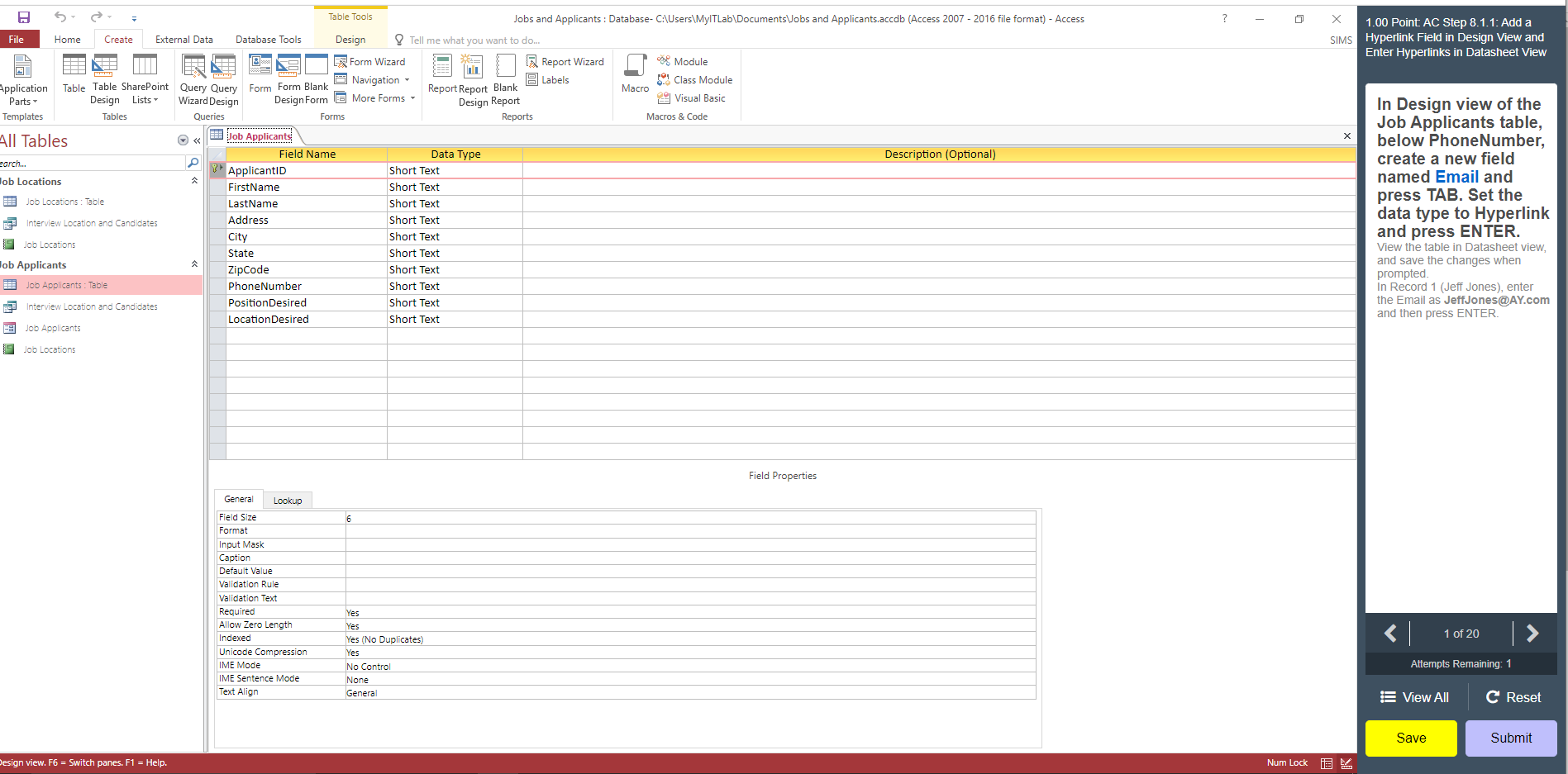Launch the Query Wizard
The image size is (1568, 774).
(x=193, y=78)
